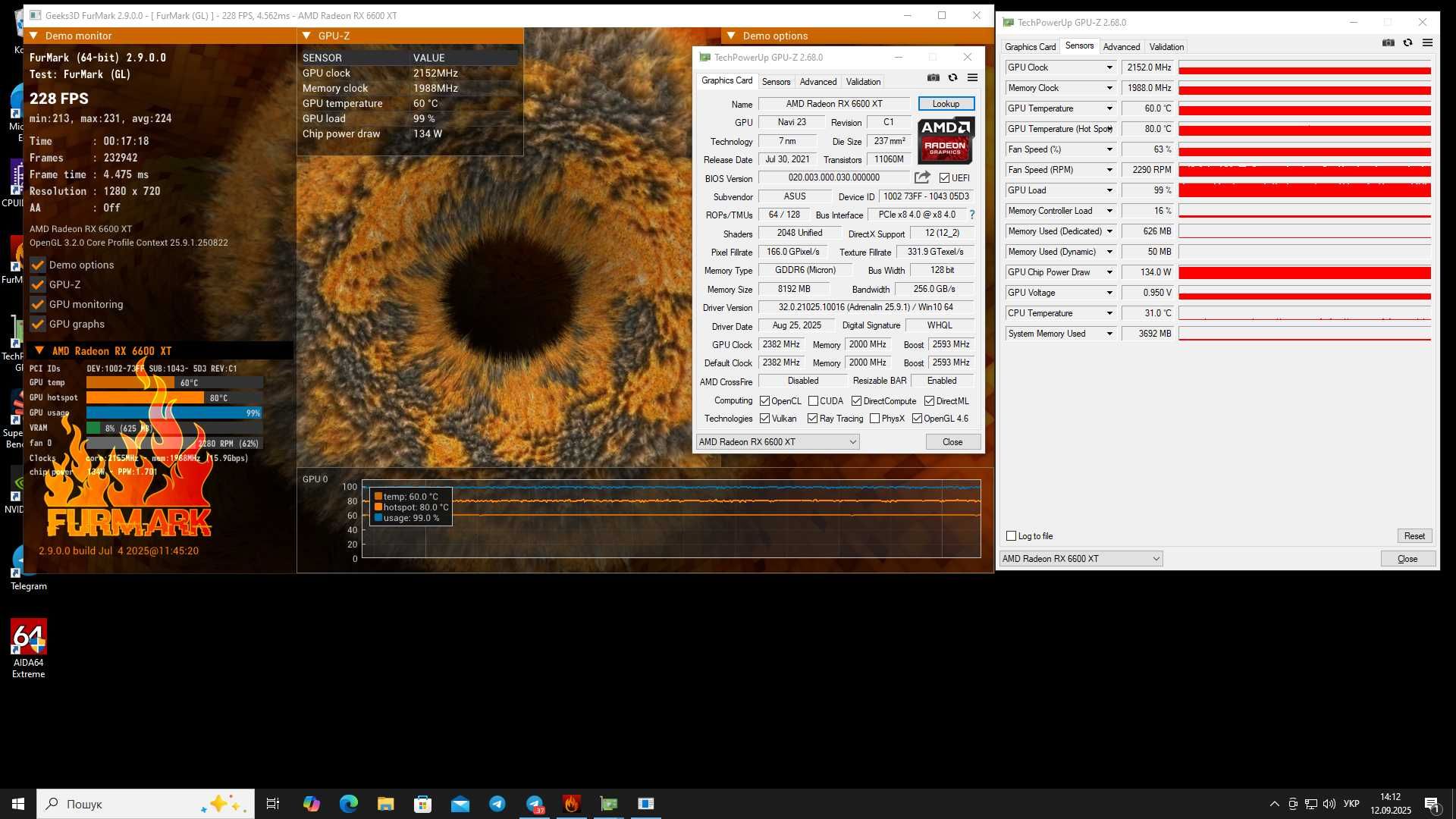Toggle PhysX checkbox
The image size is (1456, 819).
pos(874,419)
